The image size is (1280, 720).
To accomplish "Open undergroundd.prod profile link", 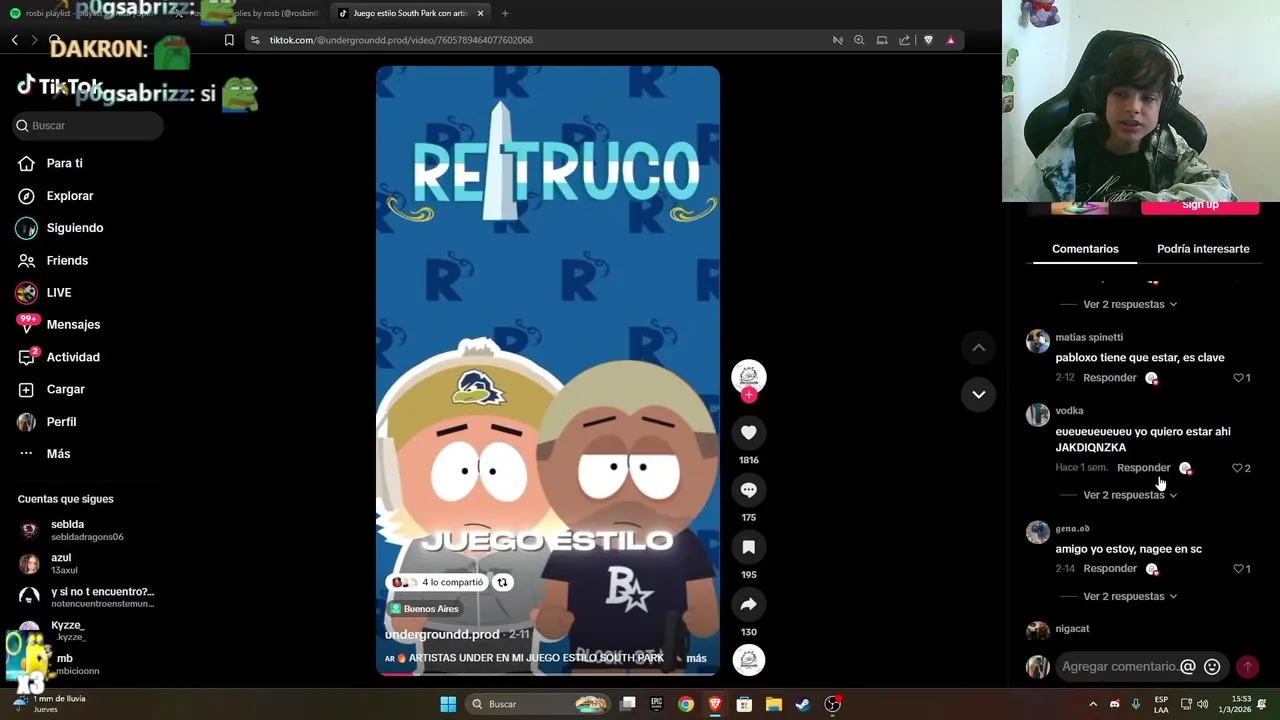I will coord(442,635).
